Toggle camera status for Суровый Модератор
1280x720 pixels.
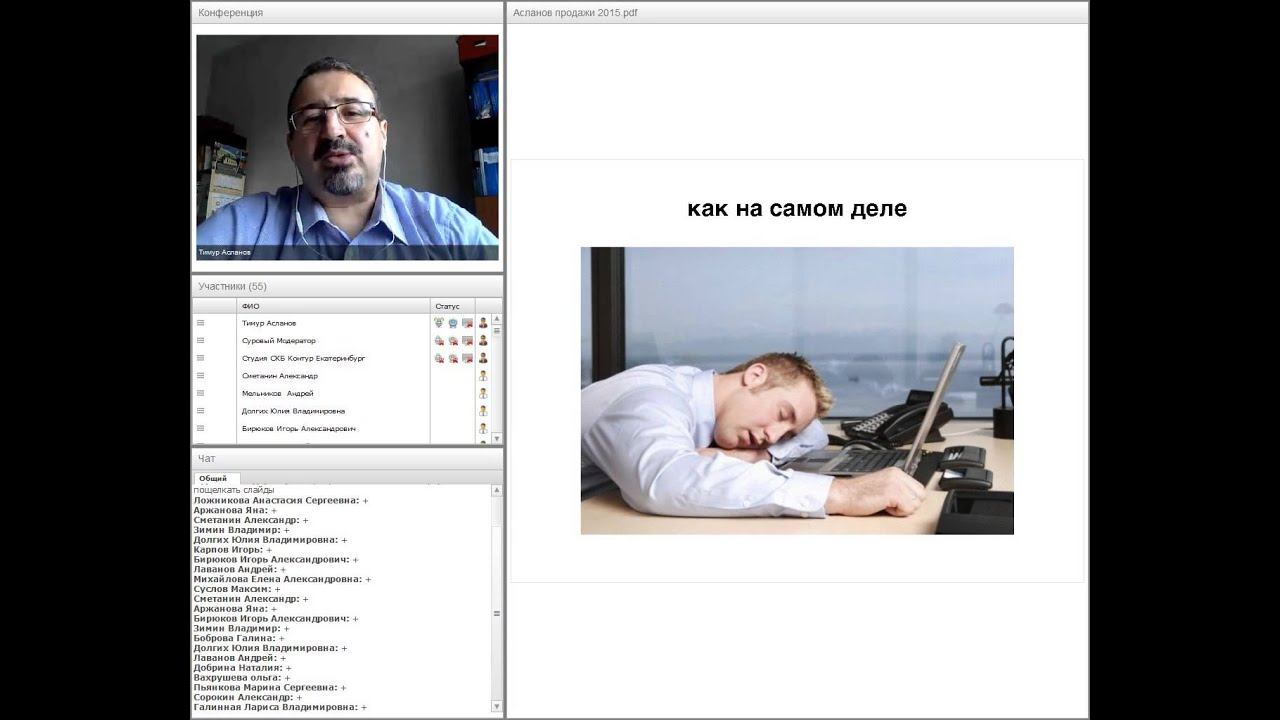tap(453, 341)
